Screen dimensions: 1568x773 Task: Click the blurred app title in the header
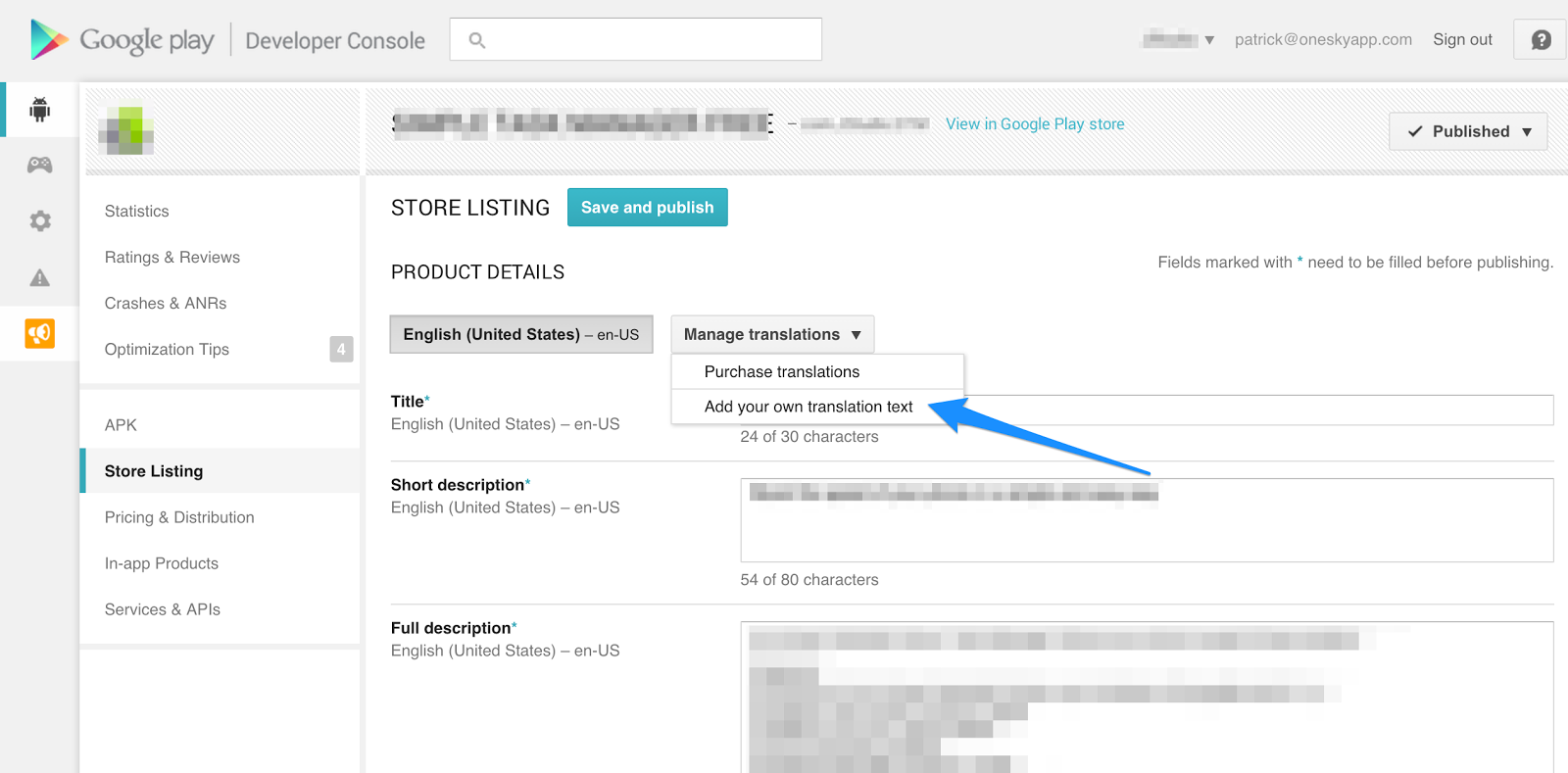pos(583,122)
